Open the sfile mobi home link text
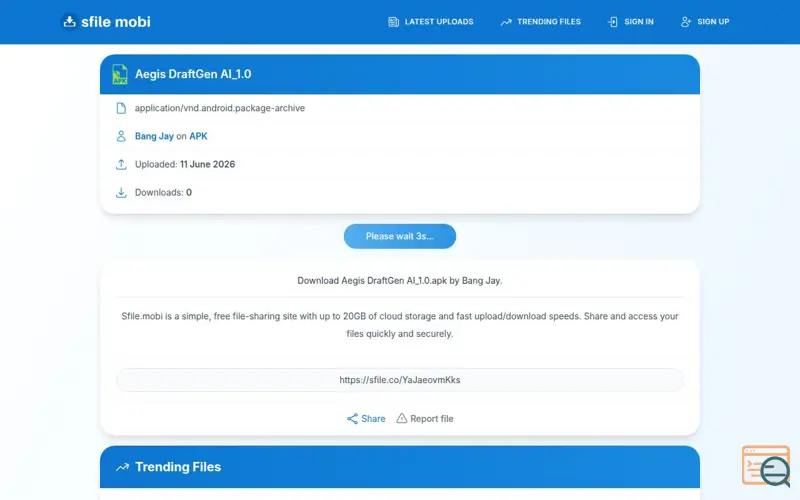Viewport: 800px width, 500px height. (116, 22)
